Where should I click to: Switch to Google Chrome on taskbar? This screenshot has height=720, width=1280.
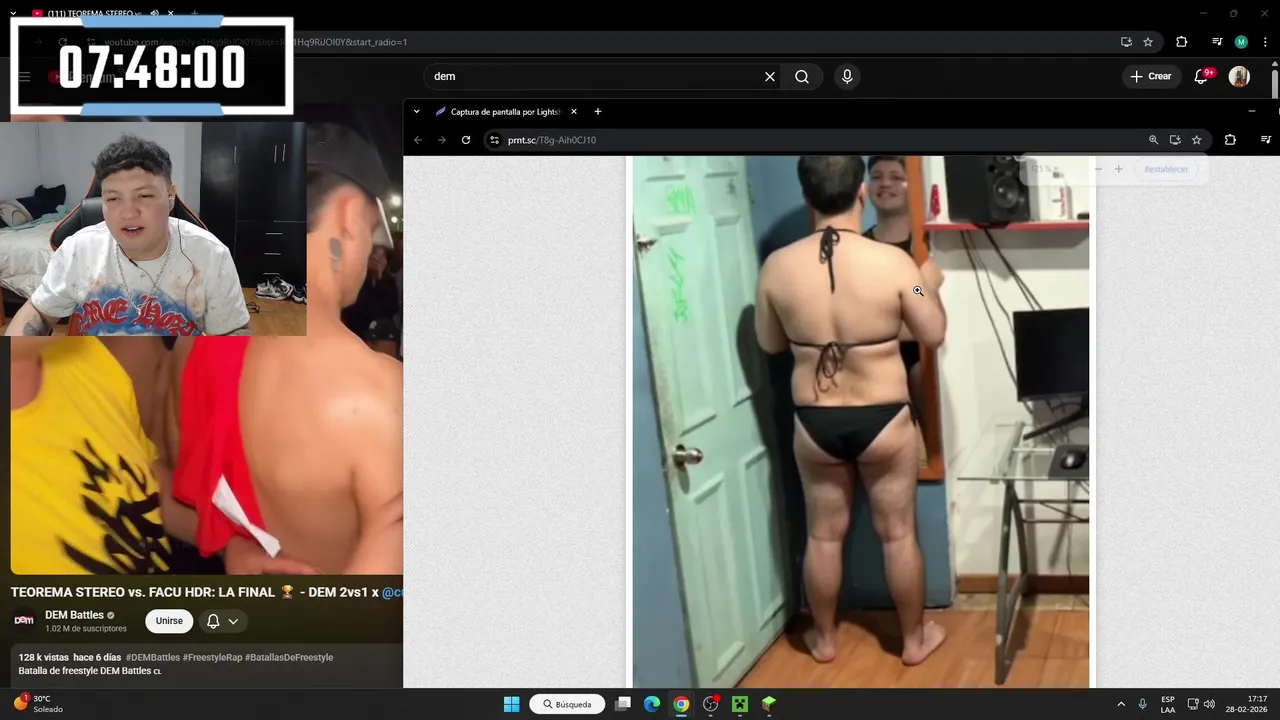coord(681,704)
